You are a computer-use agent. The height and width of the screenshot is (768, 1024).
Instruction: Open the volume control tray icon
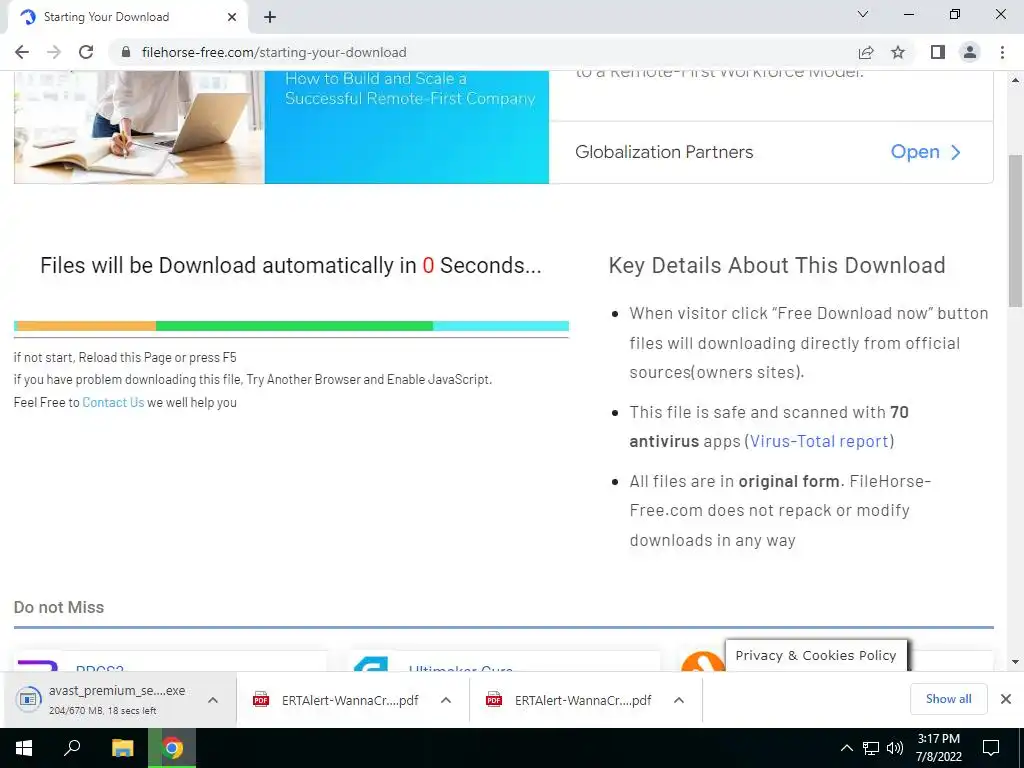click(x=895, y=748)
